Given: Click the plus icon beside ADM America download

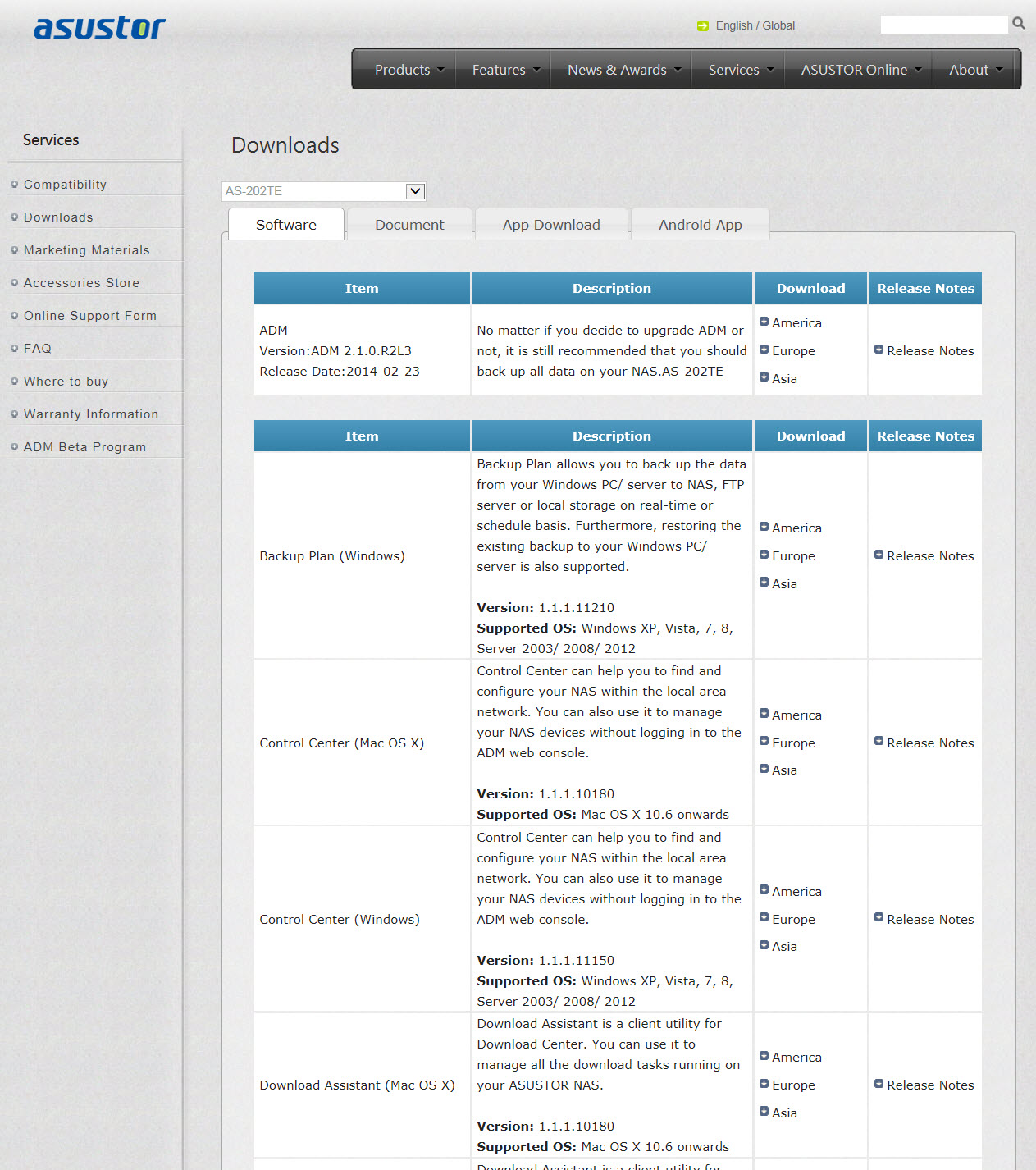Looking at the screenshot, I should (764, 322).
